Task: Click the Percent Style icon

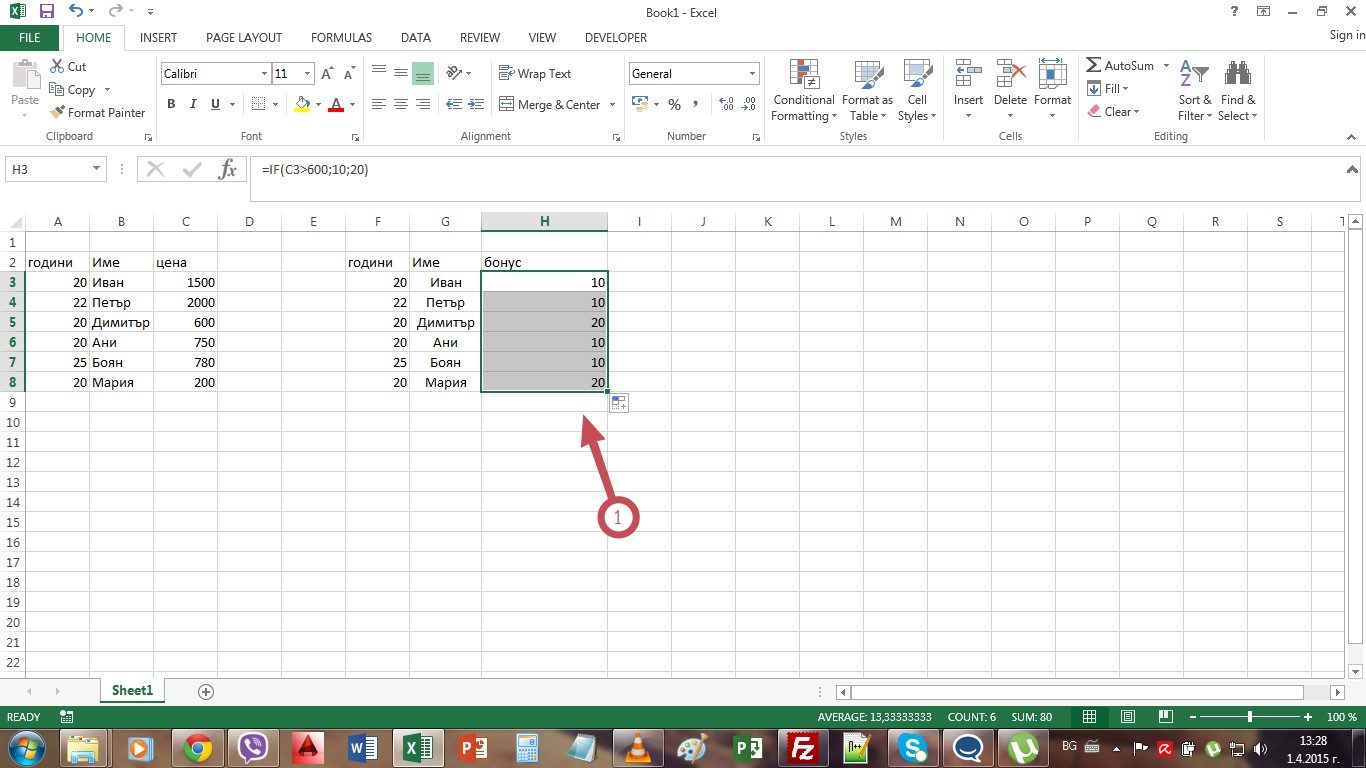Action: click(x=674, y=105)
